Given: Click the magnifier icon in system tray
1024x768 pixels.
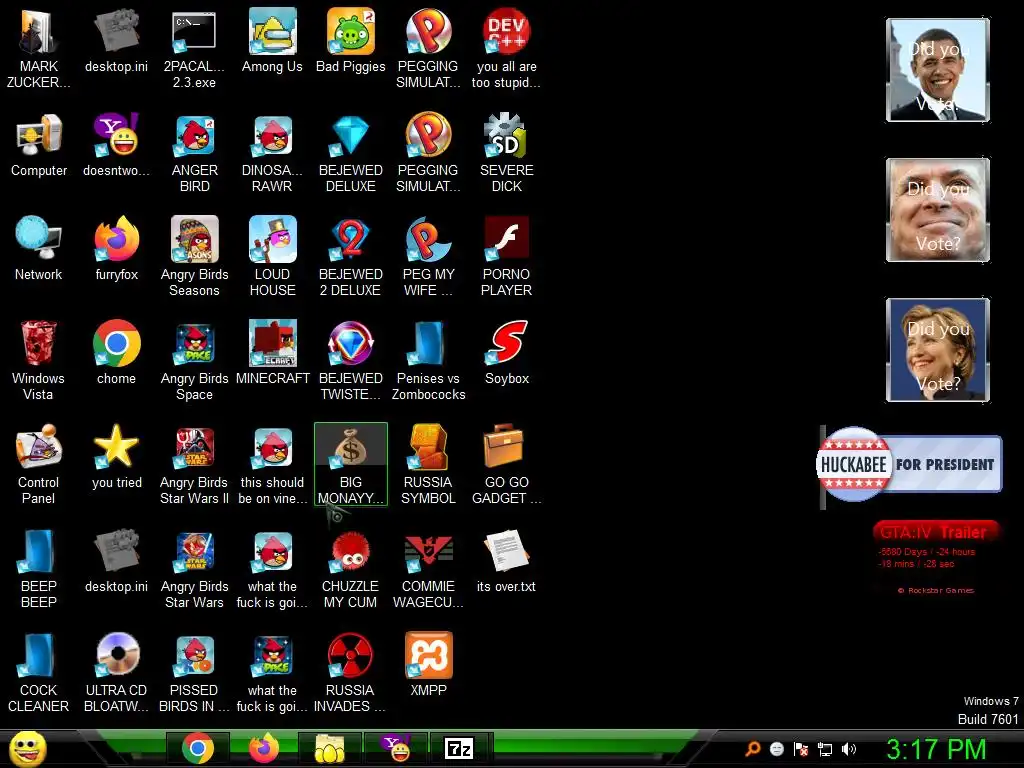Looking at the screenshot, I should (753, 749).
